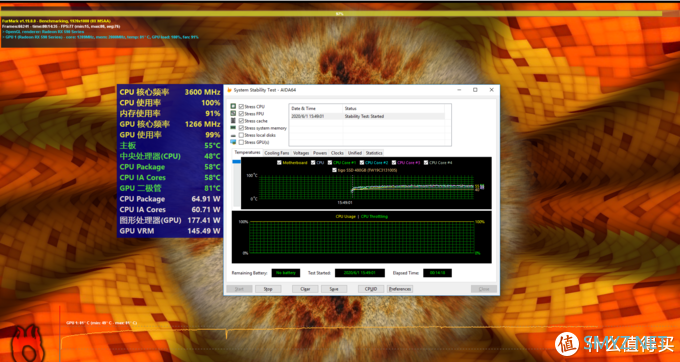
Task: Click the CPUID button
Action: [x=371, y=289]
